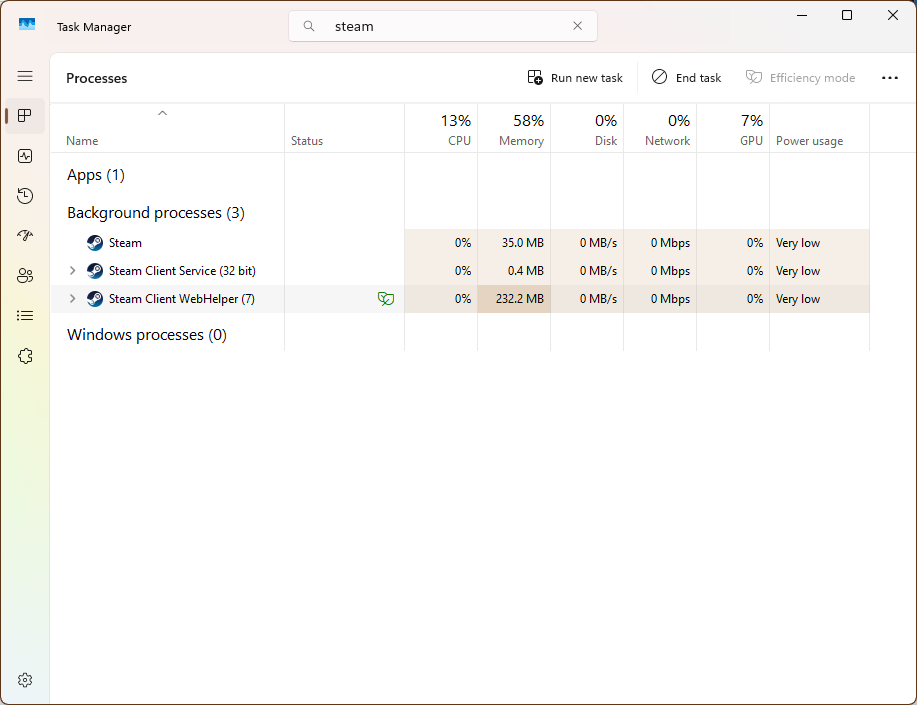917x705 pixels.
Task: Click End task button
Action: 687,78
